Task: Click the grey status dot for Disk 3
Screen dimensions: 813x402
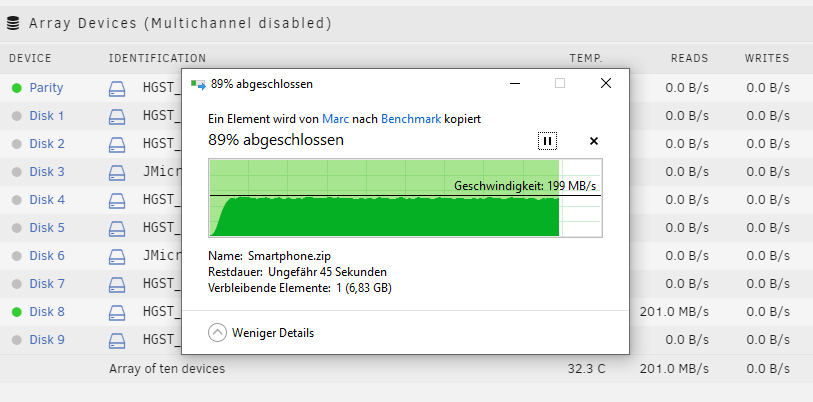Action: (17, 172)
